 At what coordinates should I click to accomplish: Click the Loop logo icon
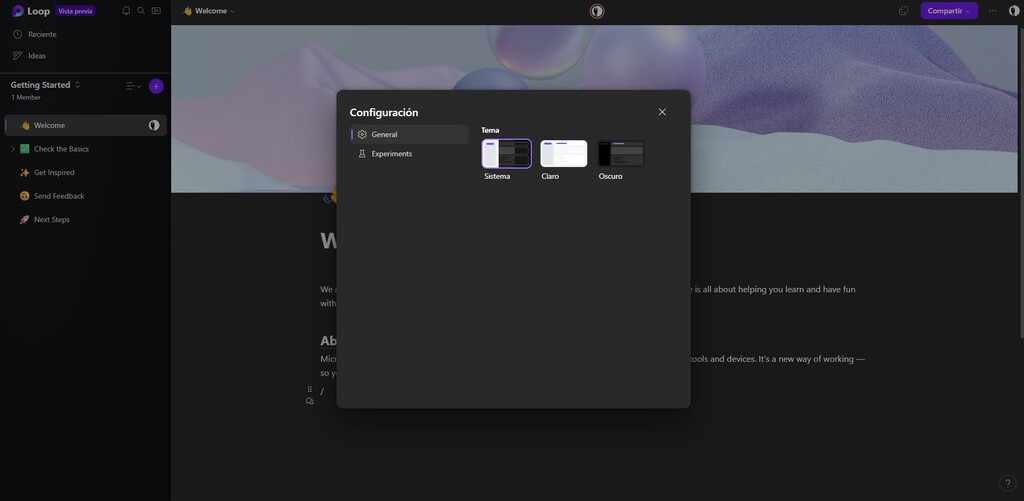coord(18,11)
